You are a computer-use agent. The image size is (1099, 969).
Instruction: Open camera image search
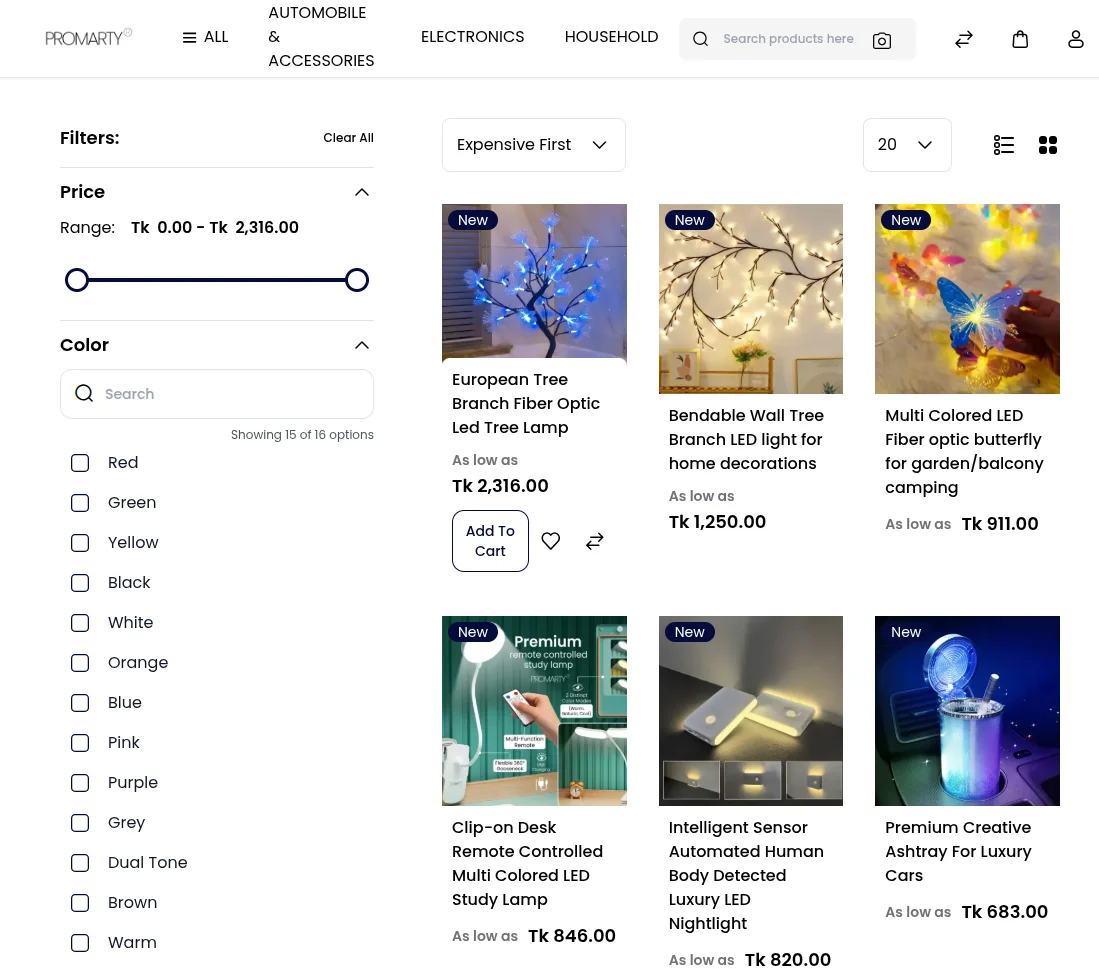point(882,41)
